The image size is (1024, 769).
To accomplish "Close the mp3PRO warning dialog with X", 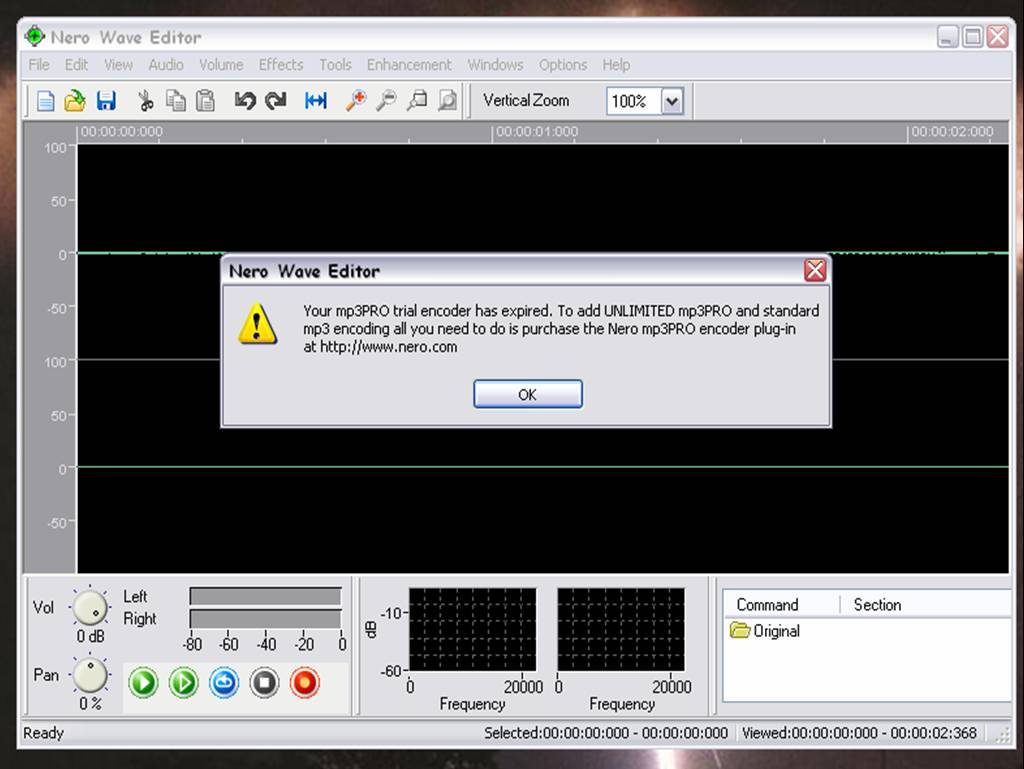I will point(815,270).
